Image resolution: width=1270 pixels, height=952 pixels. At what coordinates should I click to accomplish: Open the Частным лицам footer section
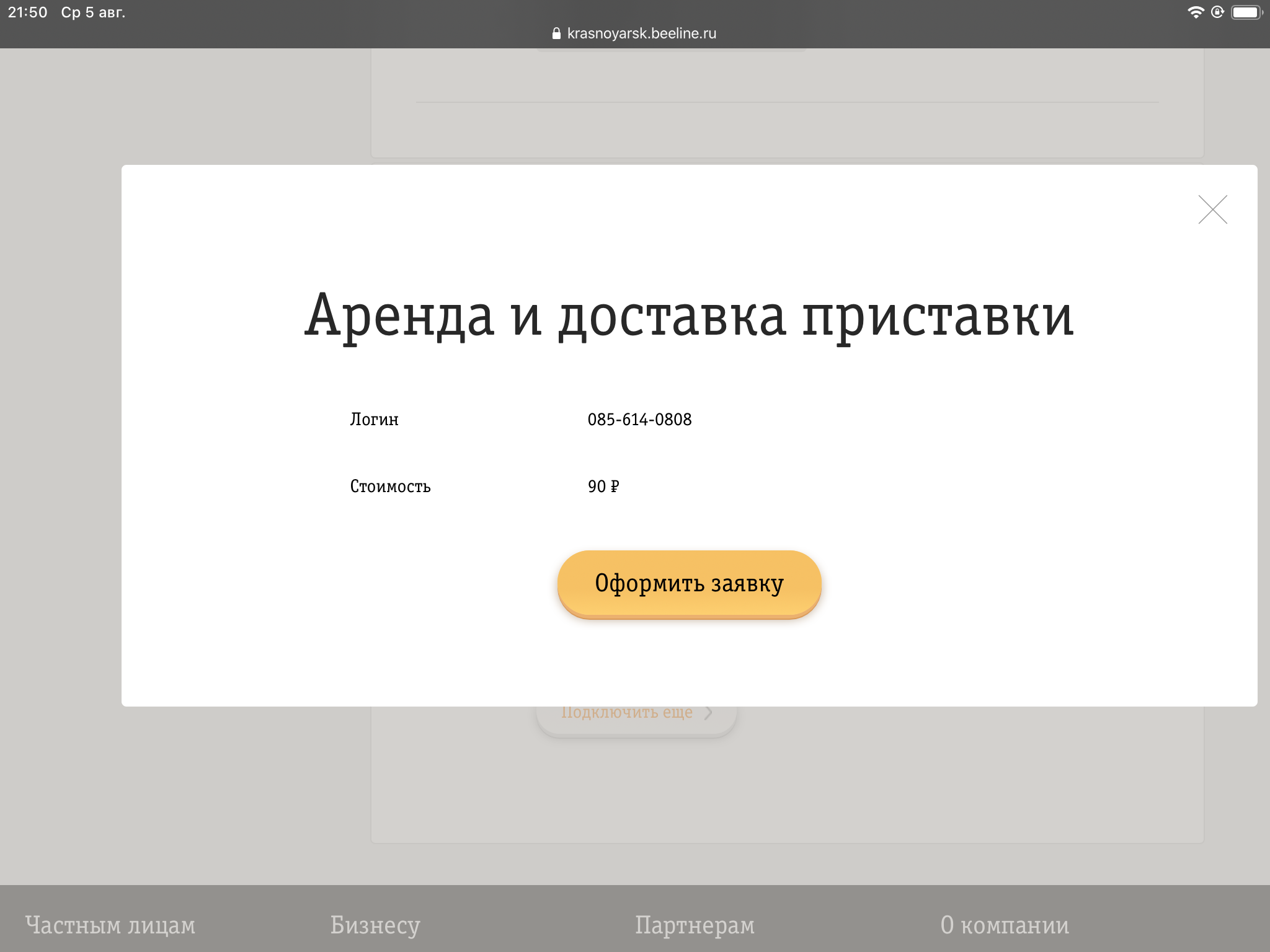[x=110, y=925]
